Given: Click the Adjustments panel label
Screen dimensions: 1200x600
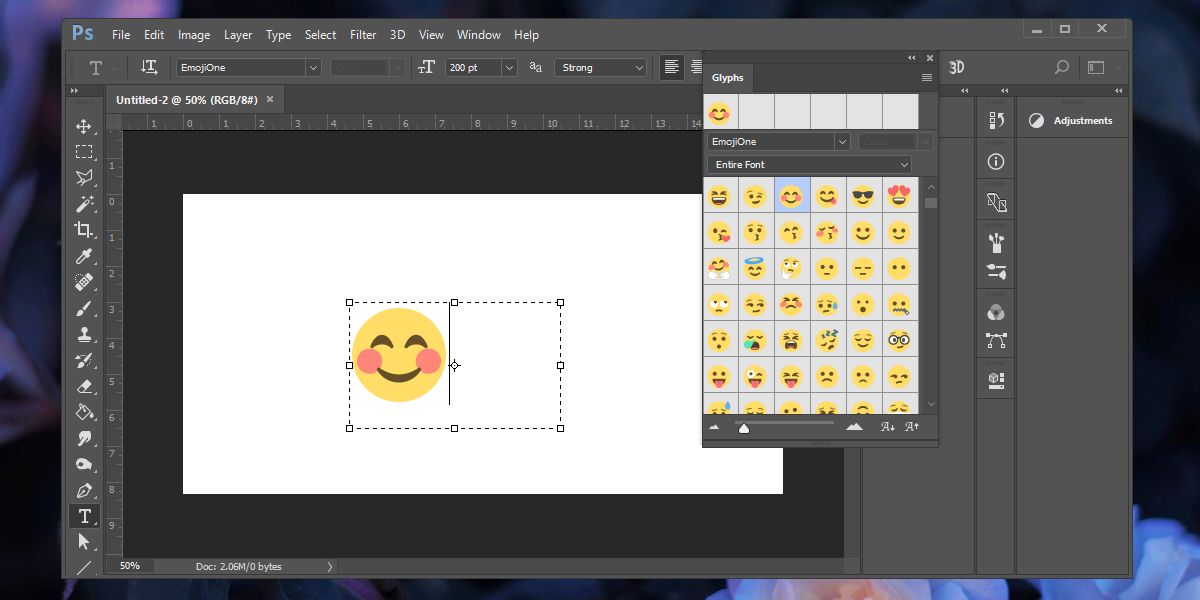Looking at the screenshot, I should [1084, 119].
